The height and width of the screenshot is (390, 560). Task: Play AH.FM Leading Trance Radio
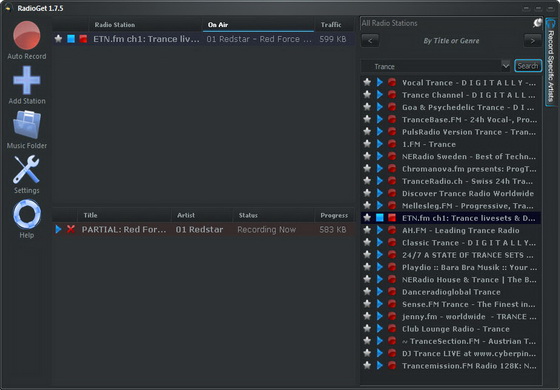[x=380, y=230]
